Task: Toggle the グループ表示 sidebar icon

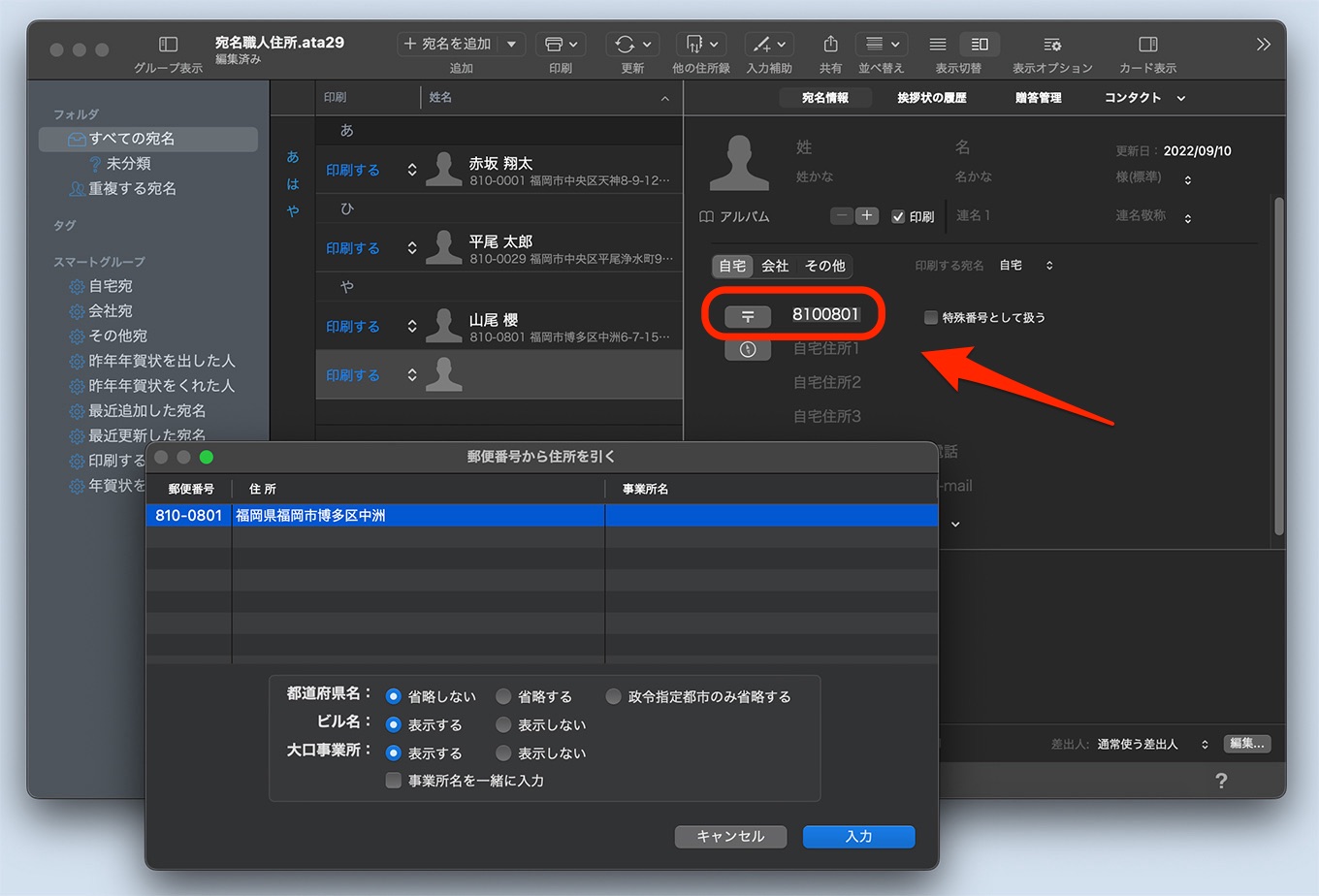Action: point(168,45)
